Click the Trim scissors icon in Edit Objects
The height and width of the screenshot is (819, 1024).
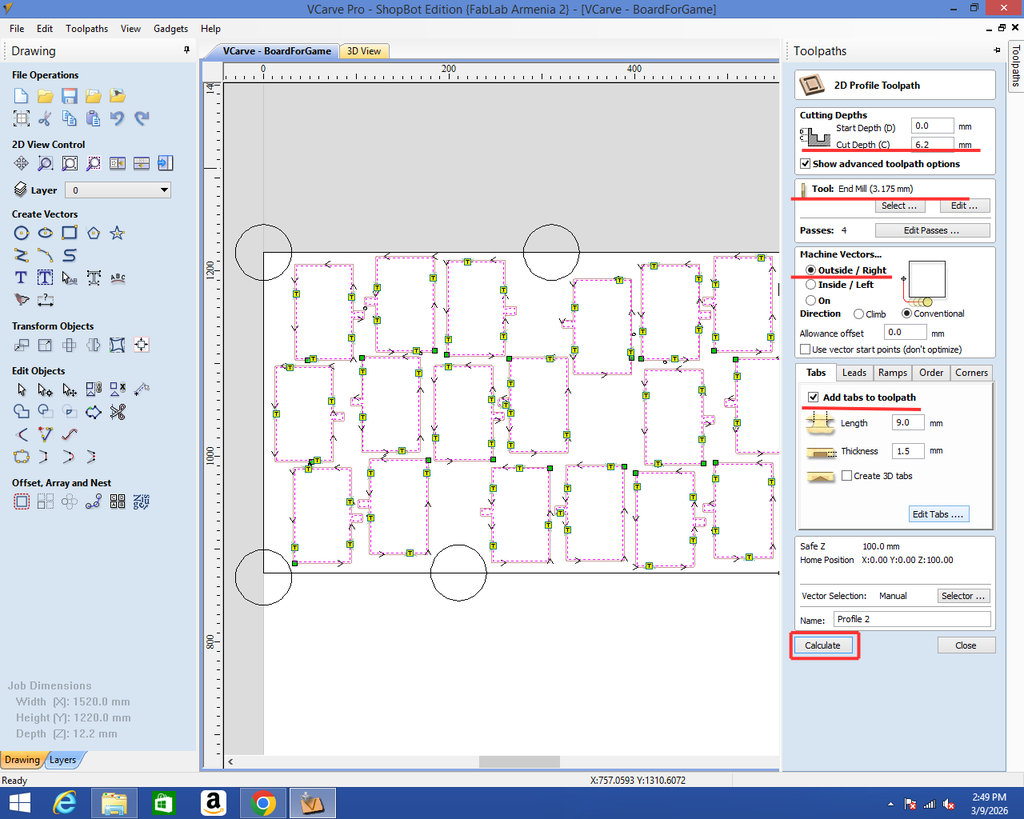click(x=118, y=412)
